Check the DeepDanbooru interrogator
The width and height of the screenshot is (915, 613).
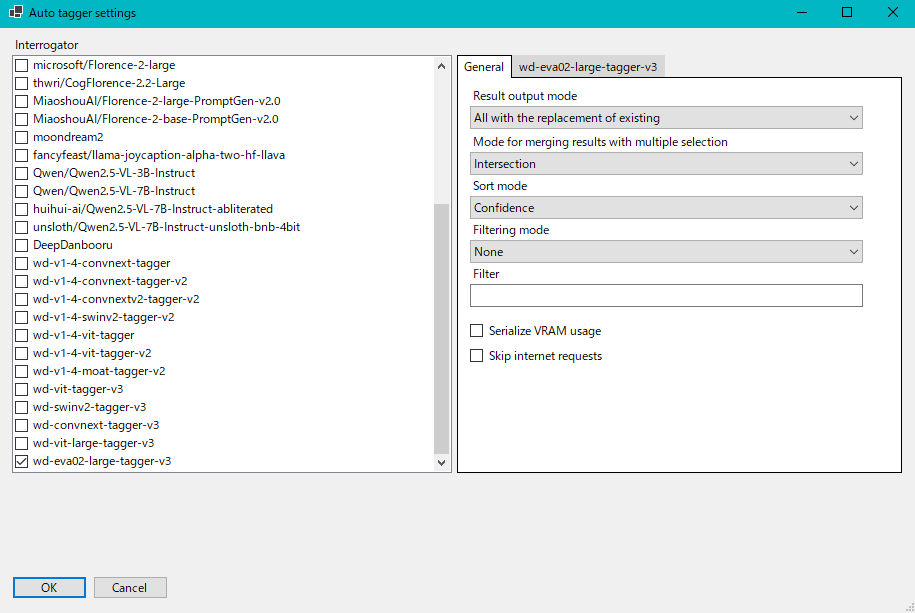22,245
